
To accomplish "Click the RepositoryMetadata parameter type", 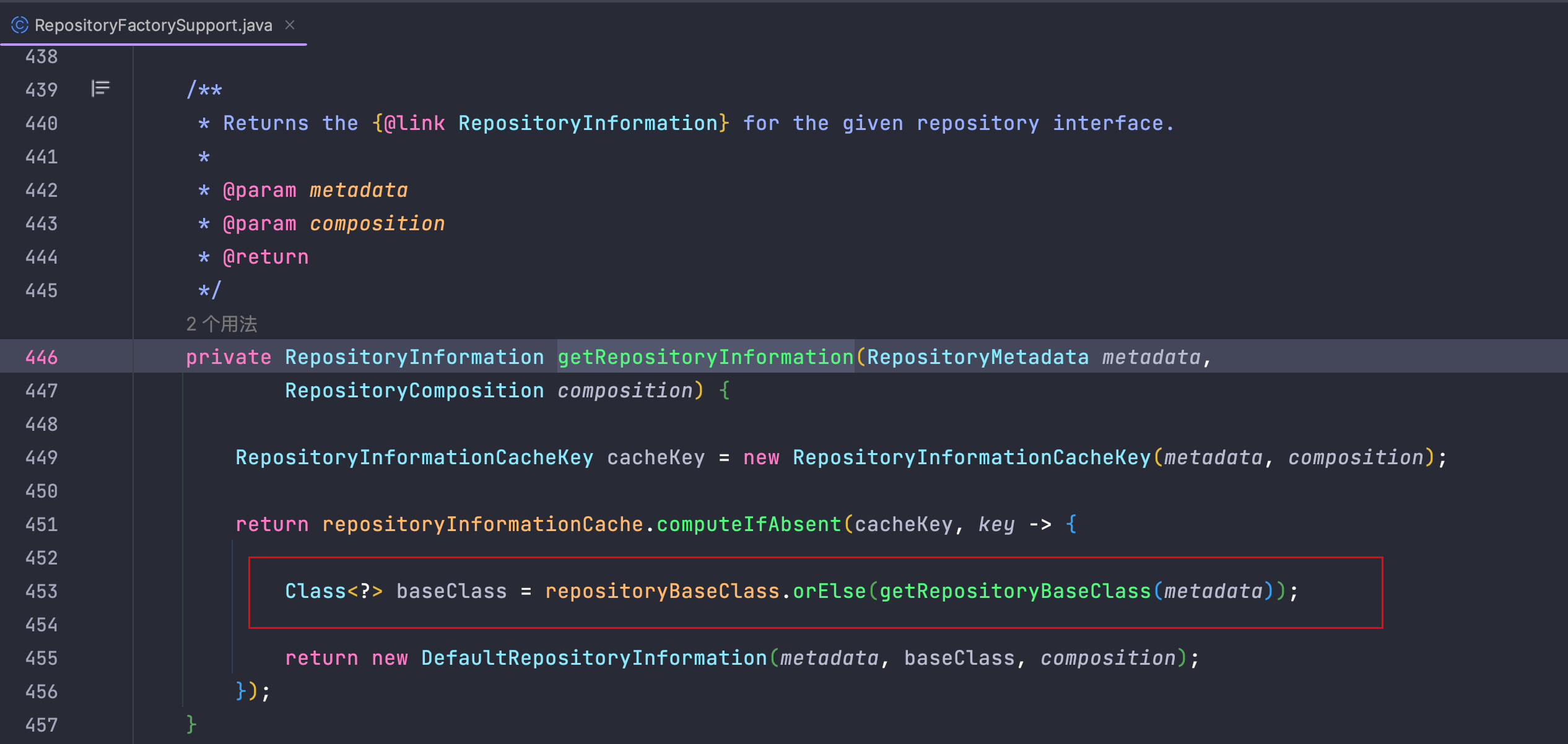I will [x=977, y=357].
